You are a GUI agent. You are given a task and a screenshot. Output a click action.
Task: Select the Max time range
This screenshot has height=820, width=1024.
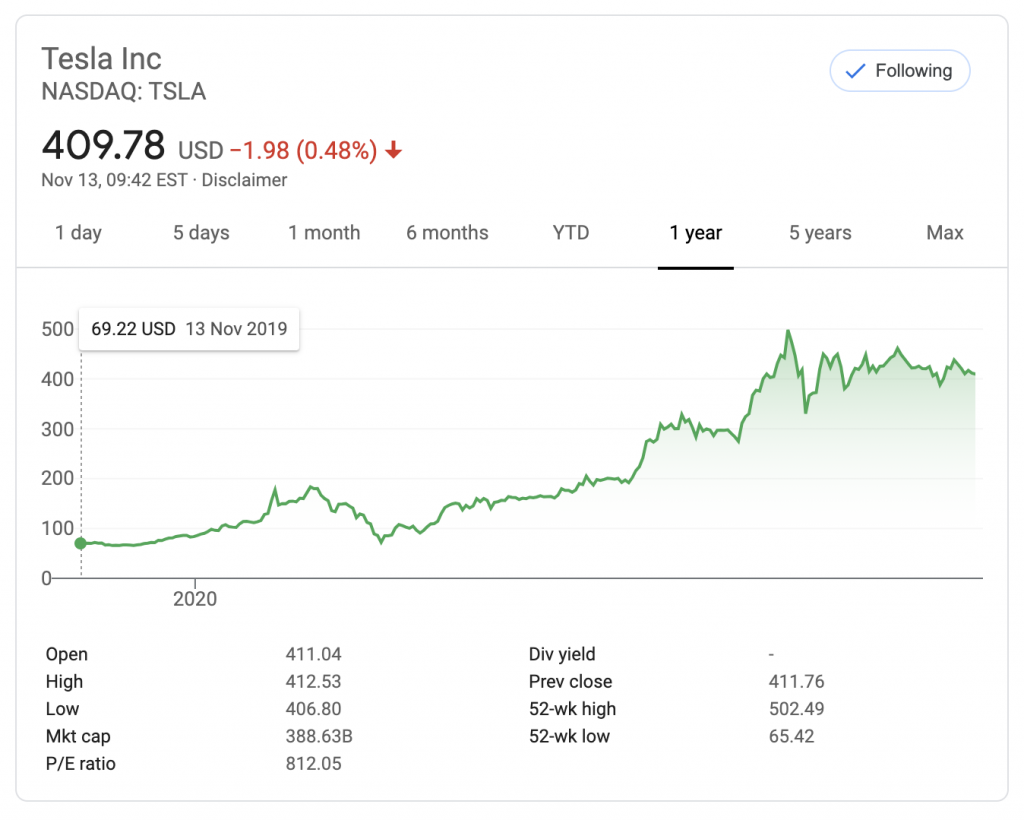(944, 233)
